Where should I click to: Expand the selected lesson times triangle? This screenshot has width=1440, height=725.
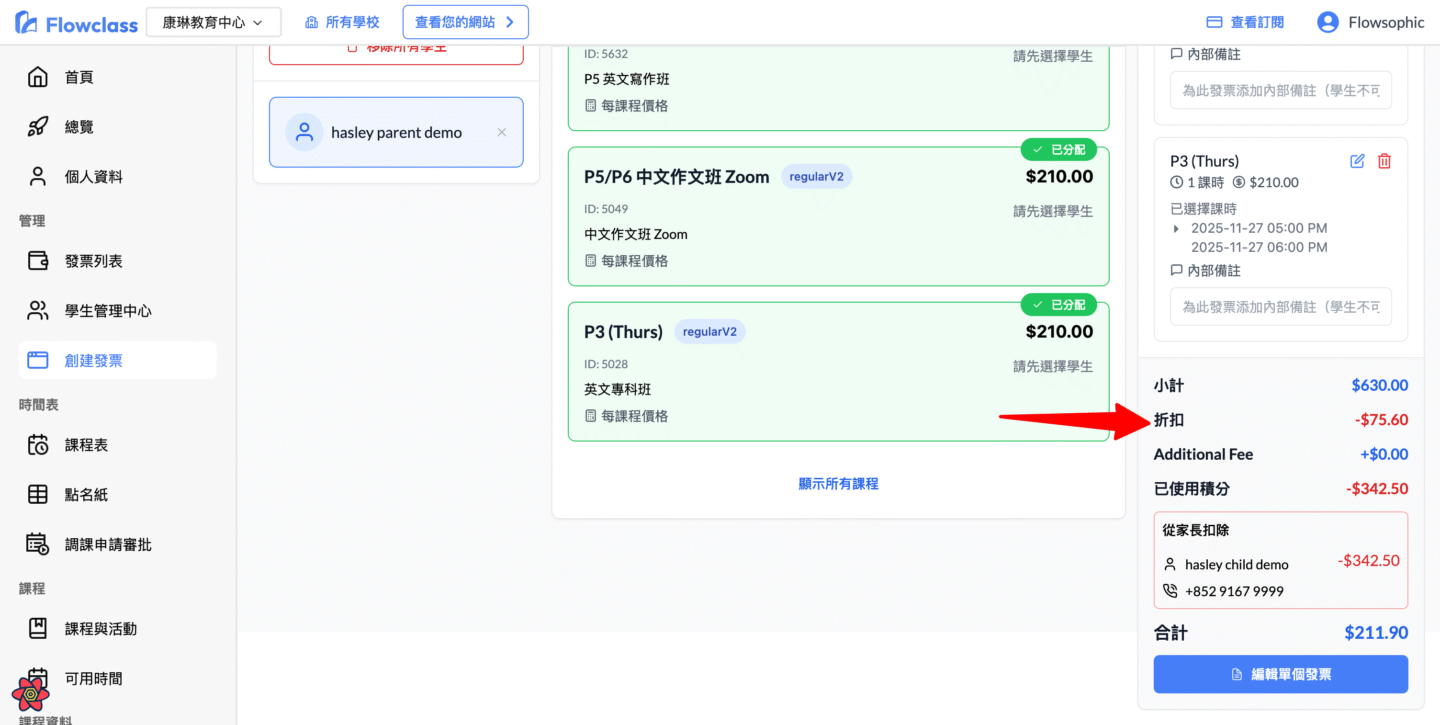[x=1176, y=229]
